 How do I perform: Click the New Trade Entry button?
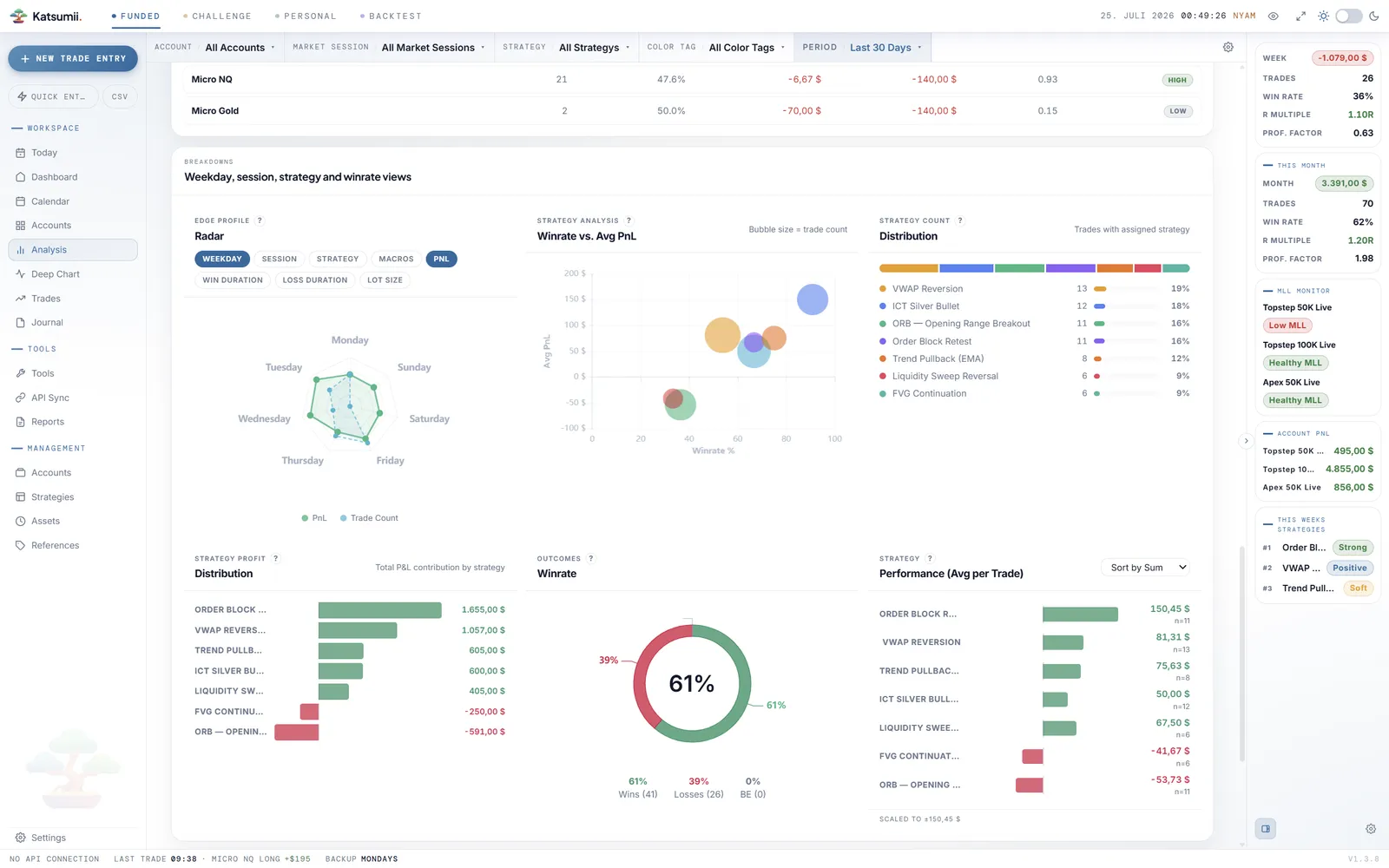click(73, 59)
